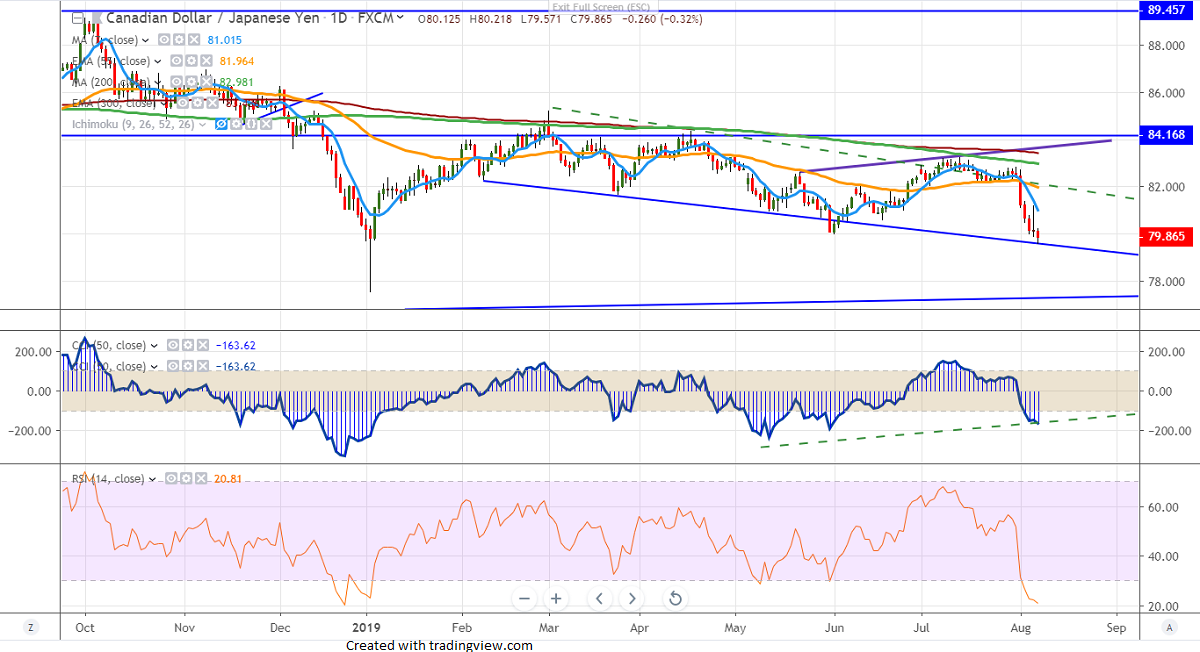The height and width of the screenshot is (652, 1200).
Task: Click the 2019 label on time axis
Action: point(367,629)
